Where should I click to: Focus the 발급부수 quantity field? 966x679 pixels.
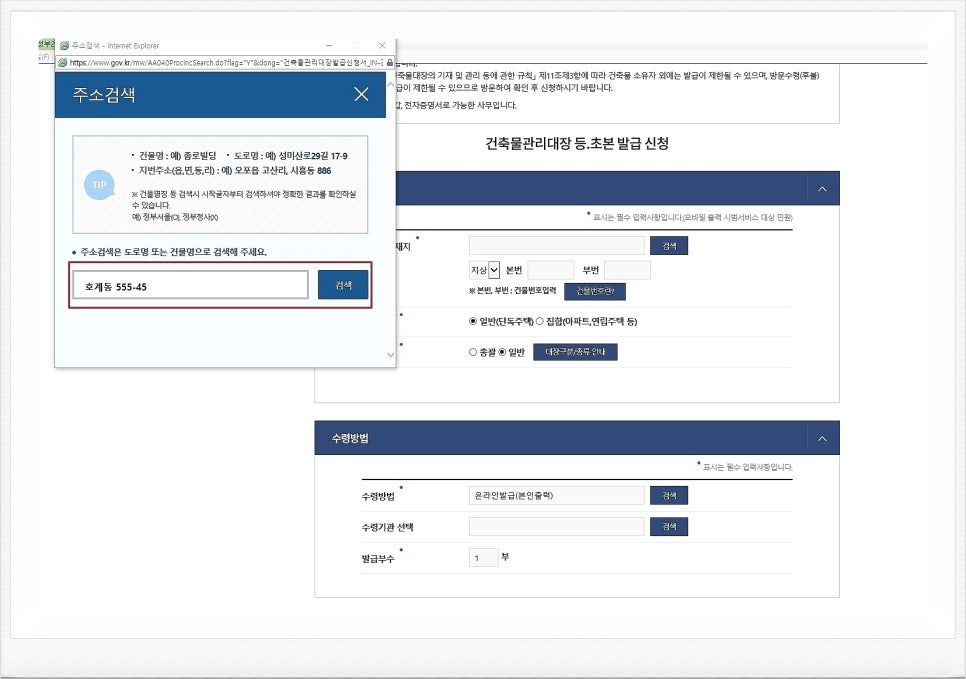click(x=484, y=558)
